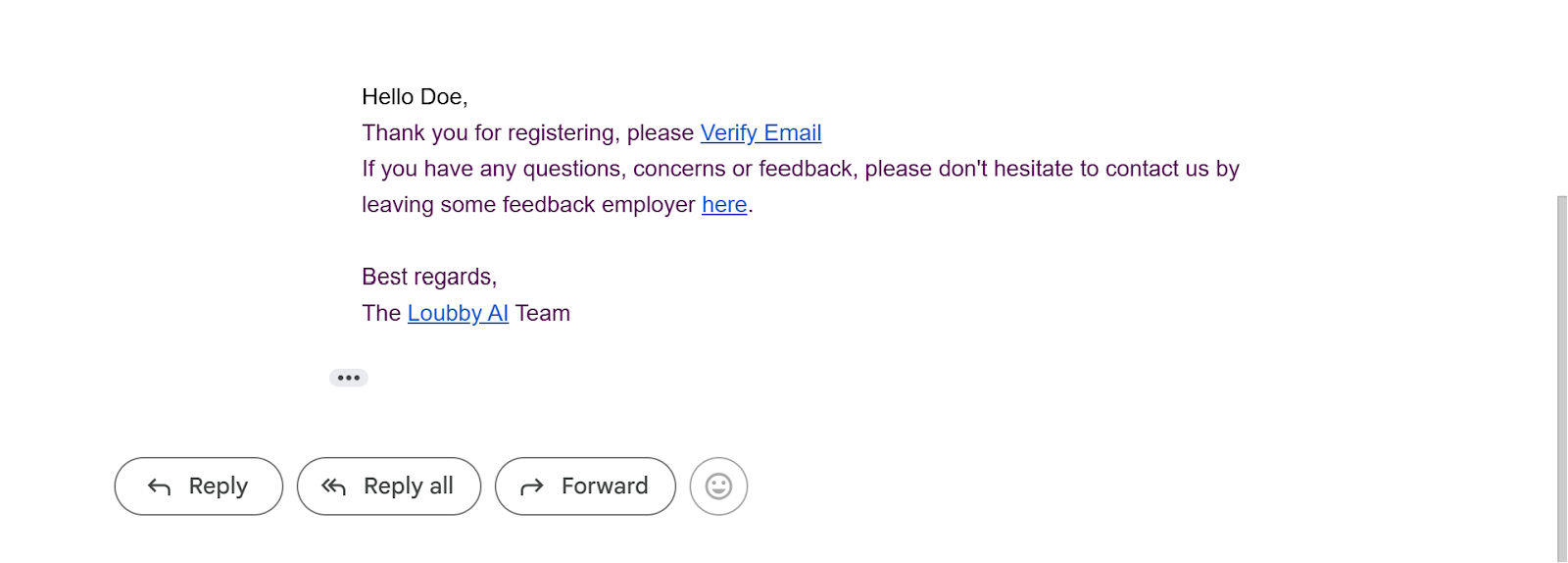
Task: Click the 'leaving some feedback employer' text
Action: 528,204
